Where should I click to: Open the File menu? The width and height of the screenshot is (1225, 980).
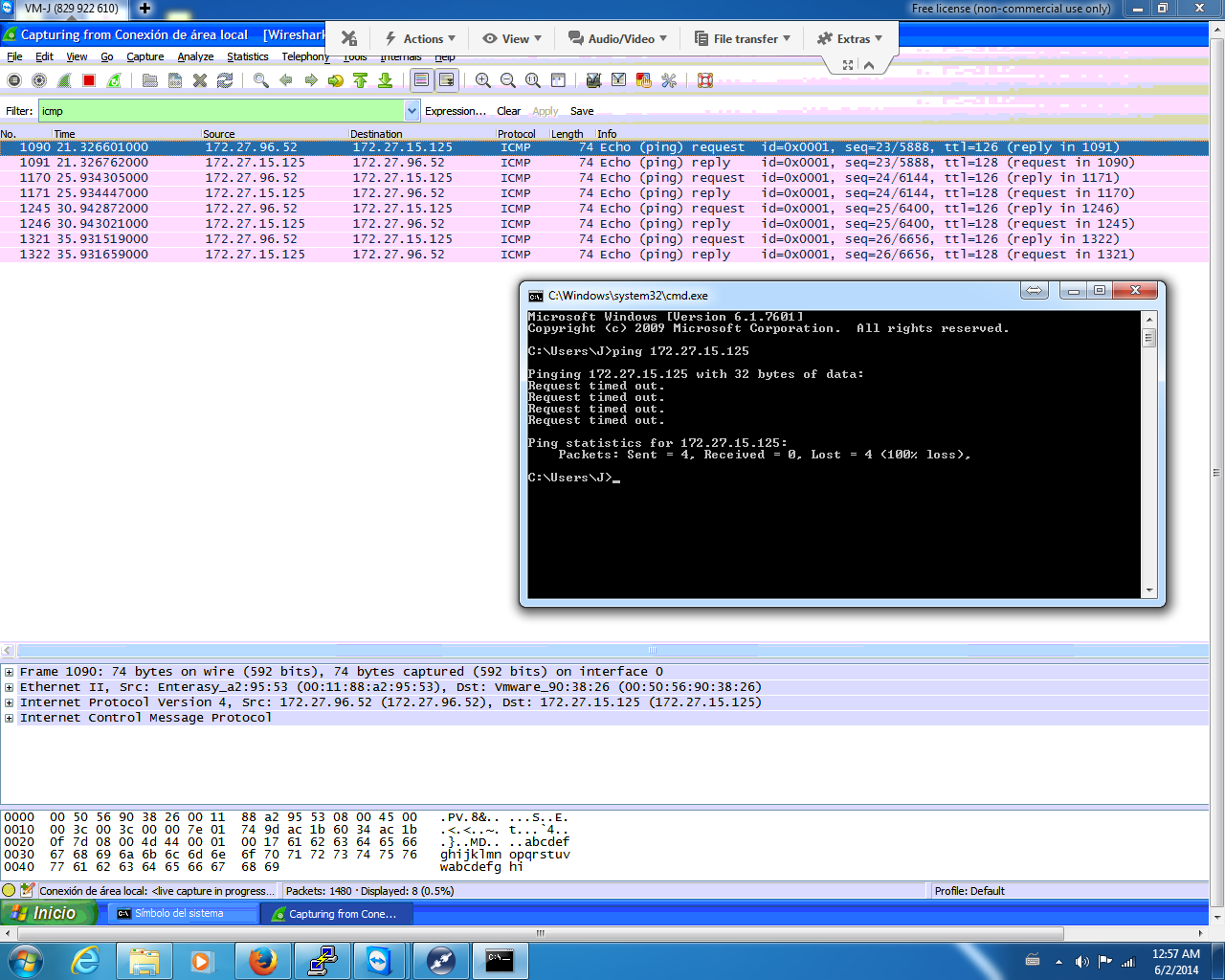[x=15, y=56]
